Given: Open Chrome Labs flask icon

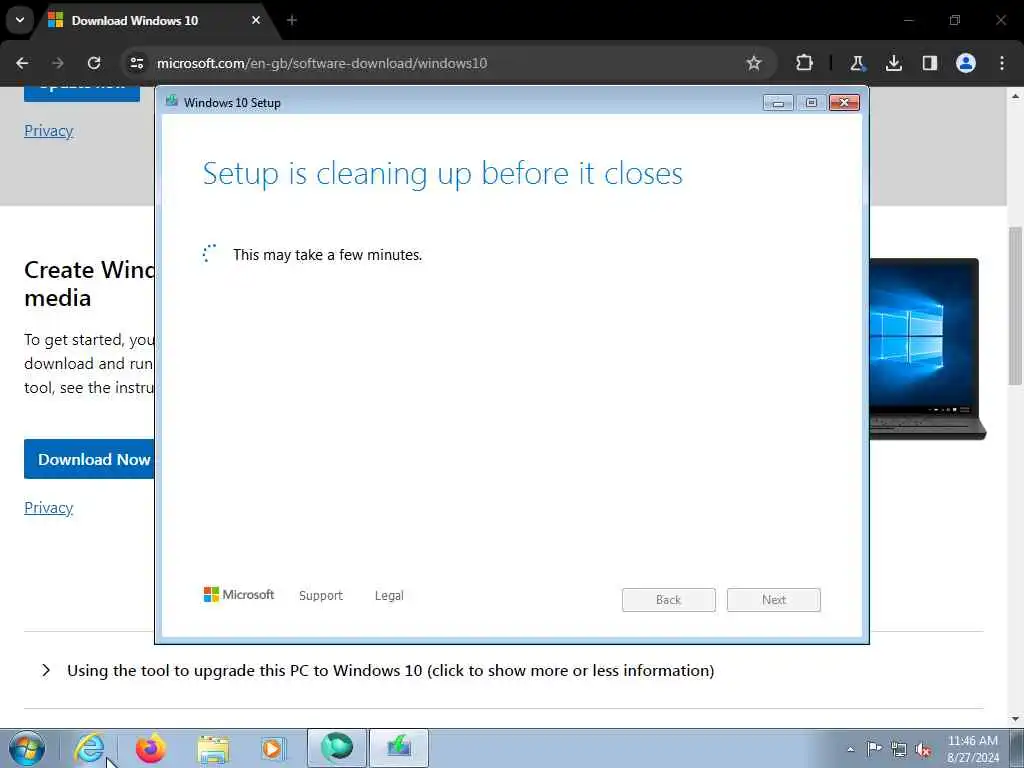Looking at the screenshot, I should coord(857,63).
